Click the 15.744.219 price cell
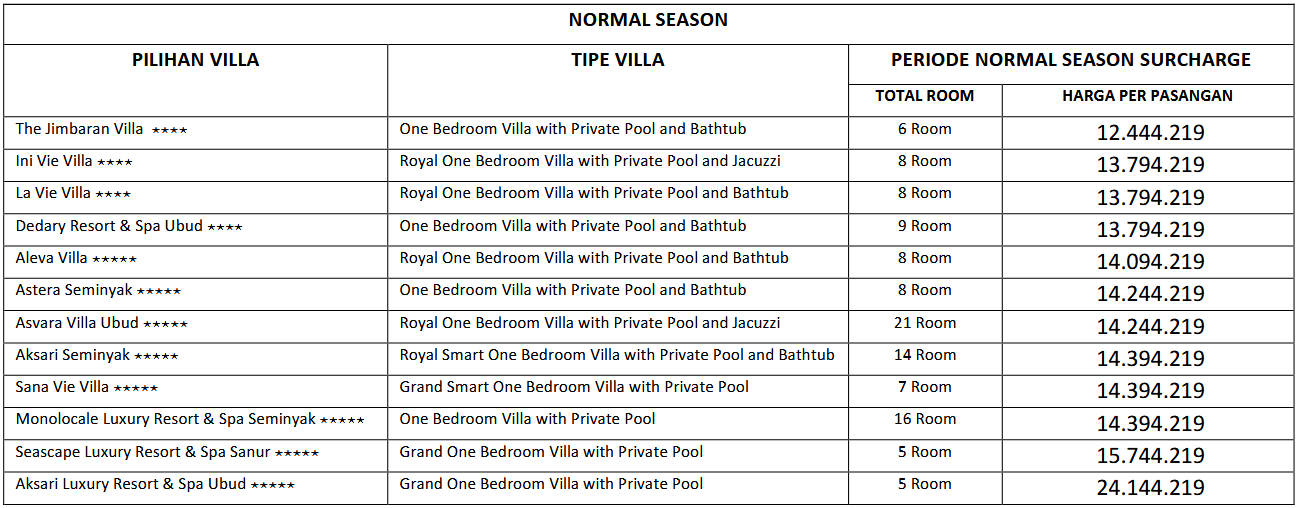1298x508 pixels. click(1150, 456)
